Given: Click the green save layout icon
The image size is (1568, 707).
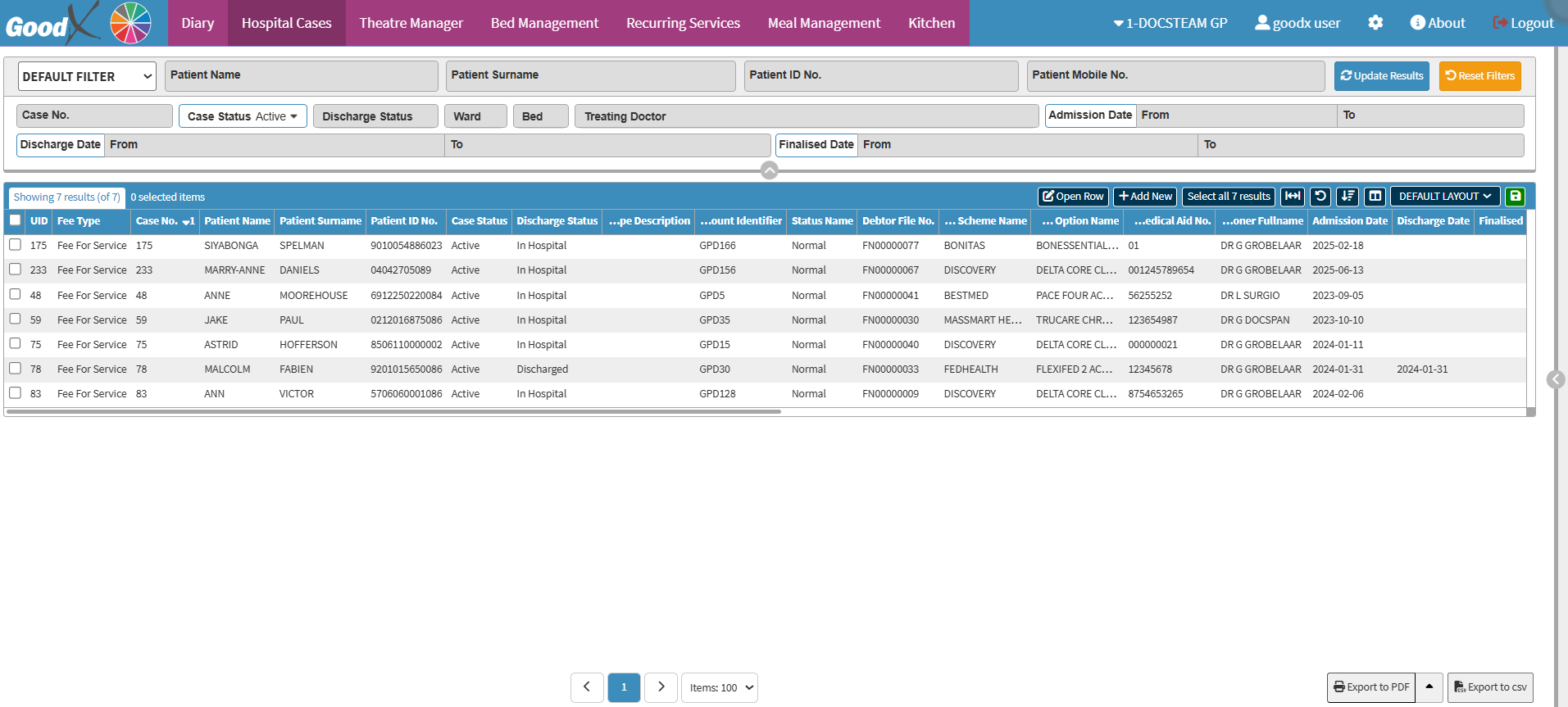Looking at the screenshot, I should click(1515, 197).
